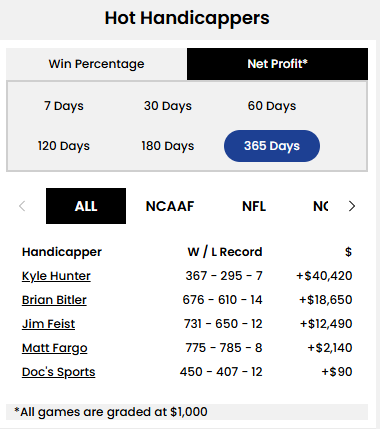This screenshot has height=429, width=380.
Task: Open the Matt Fargo link
Action: (55, 348)
